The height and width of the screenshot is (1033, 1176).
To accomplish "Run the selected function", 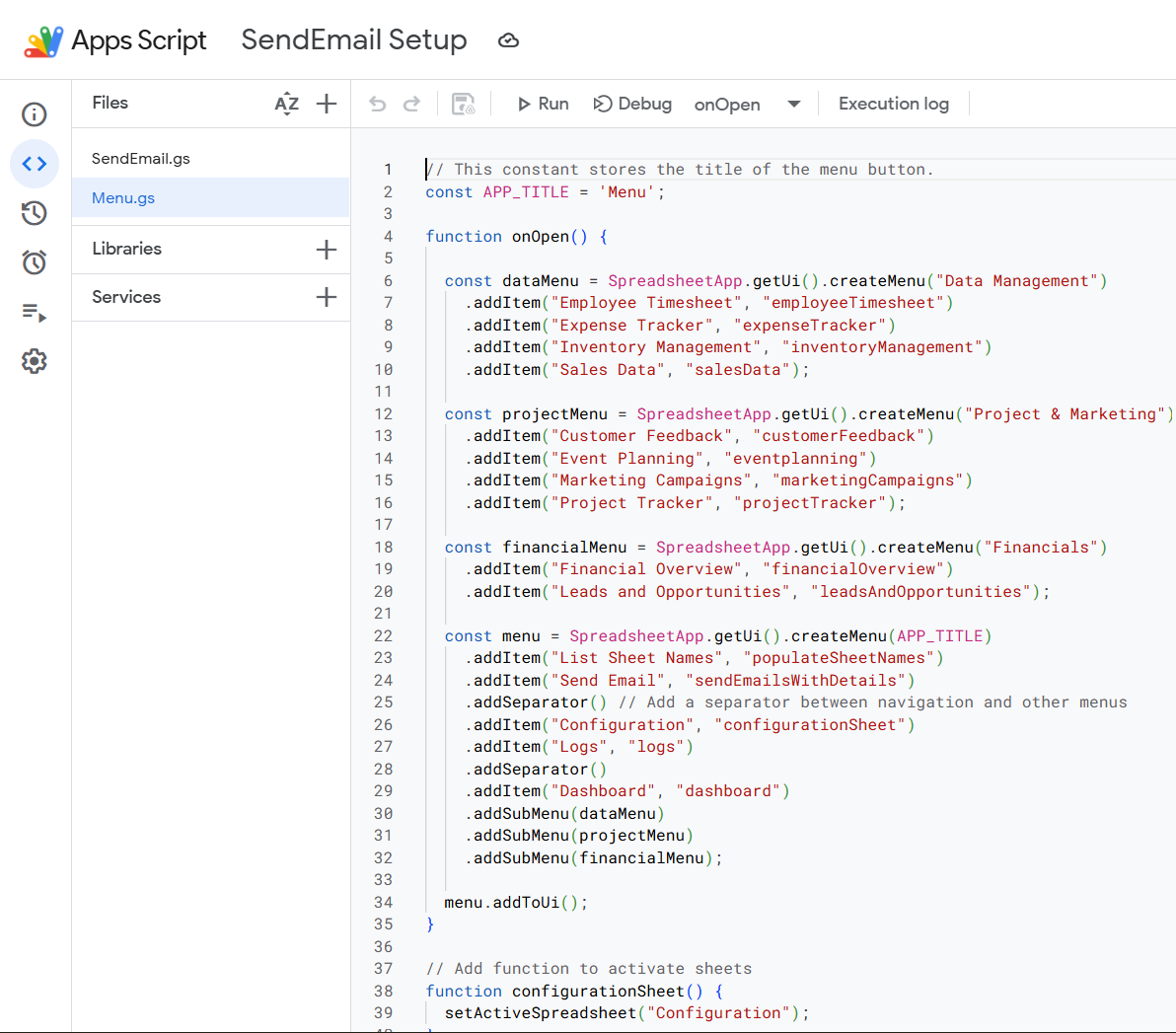I will [x=543, y=104].
